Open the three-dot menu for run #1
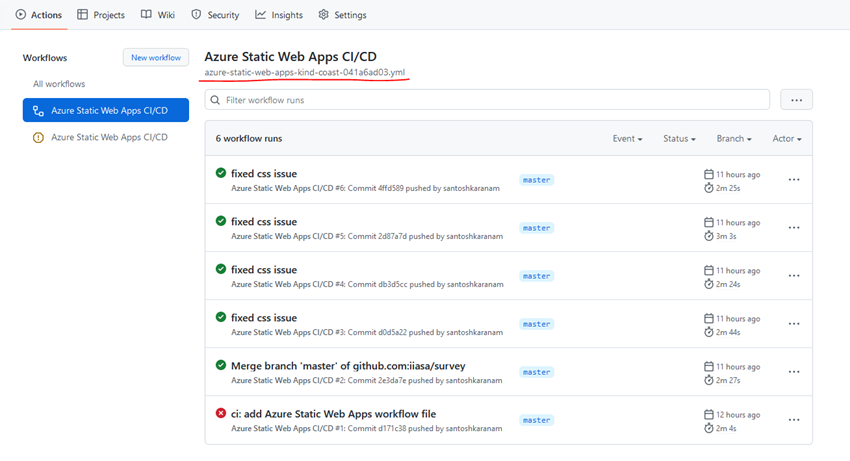Screen dimensions: 850x461 pyautogui.click(x=794, y=420)
